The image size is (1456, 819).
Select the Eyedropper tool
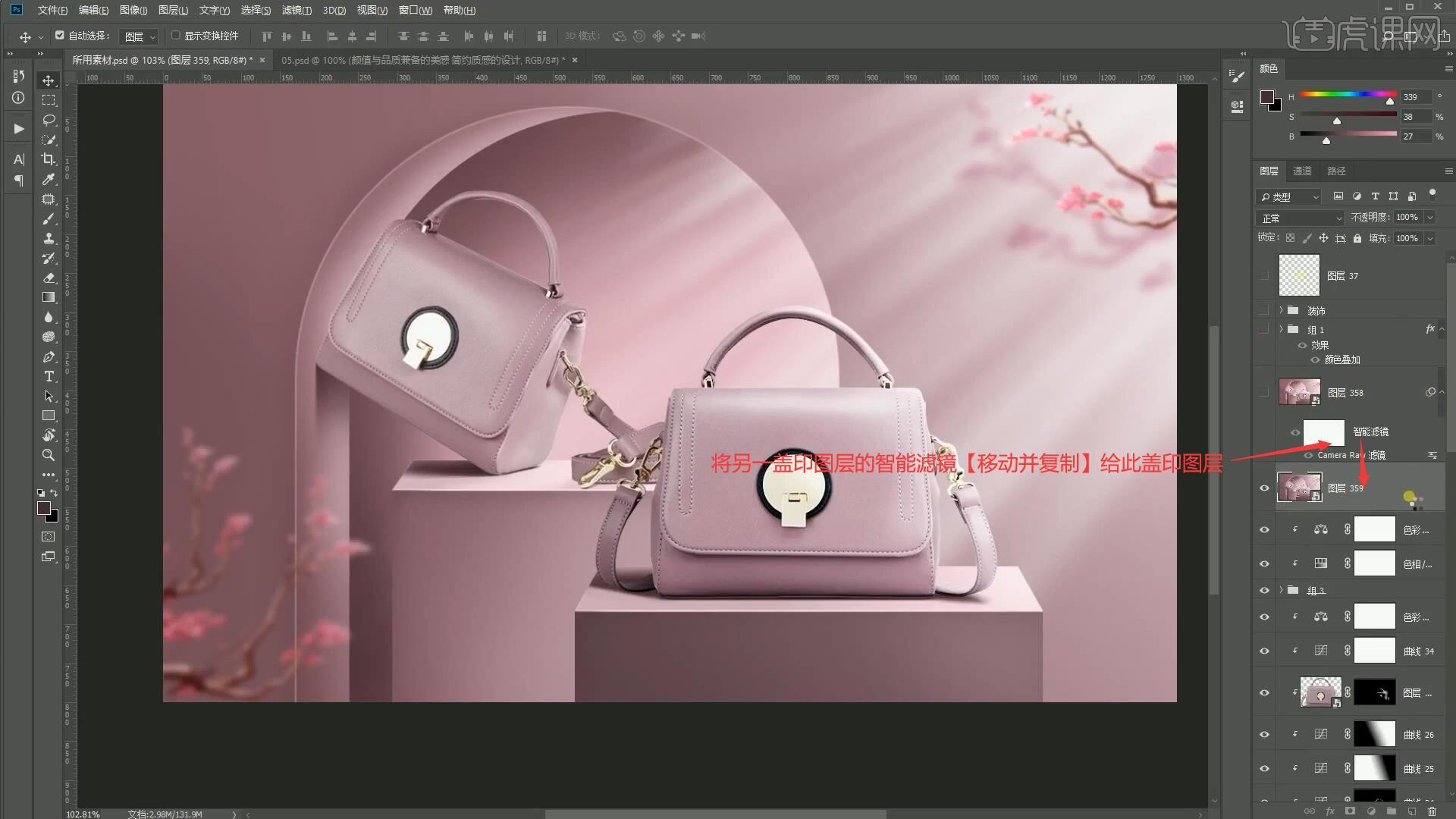49,179
